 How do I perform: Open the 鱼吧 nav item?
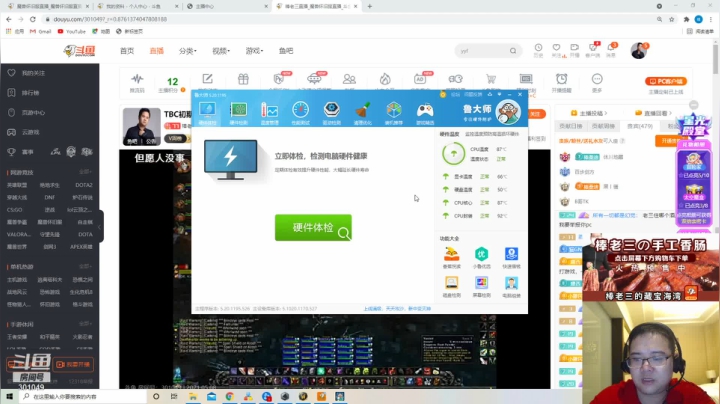[x=286, y=51]
